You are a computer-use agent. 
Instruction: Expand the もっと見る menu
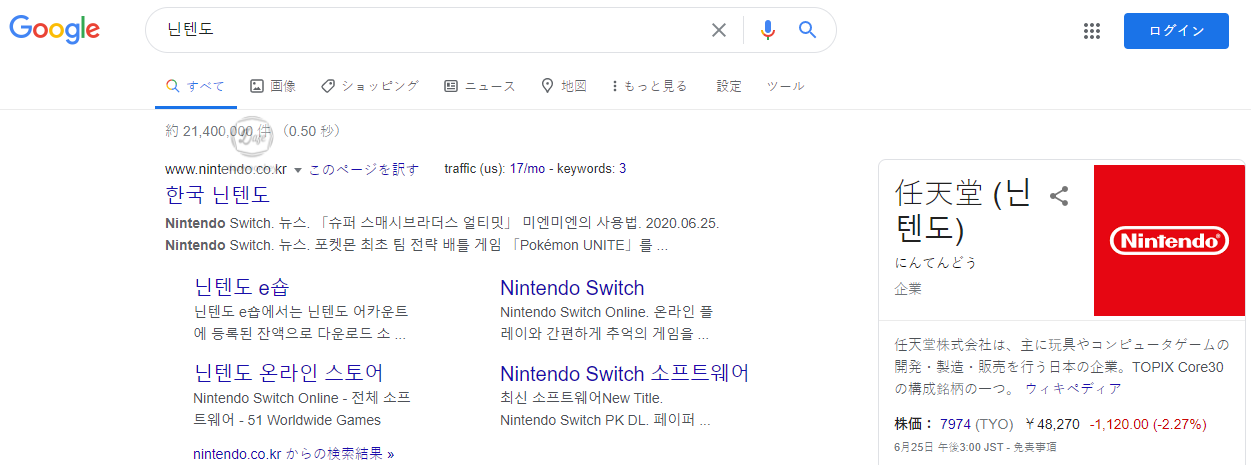point(650,86)
